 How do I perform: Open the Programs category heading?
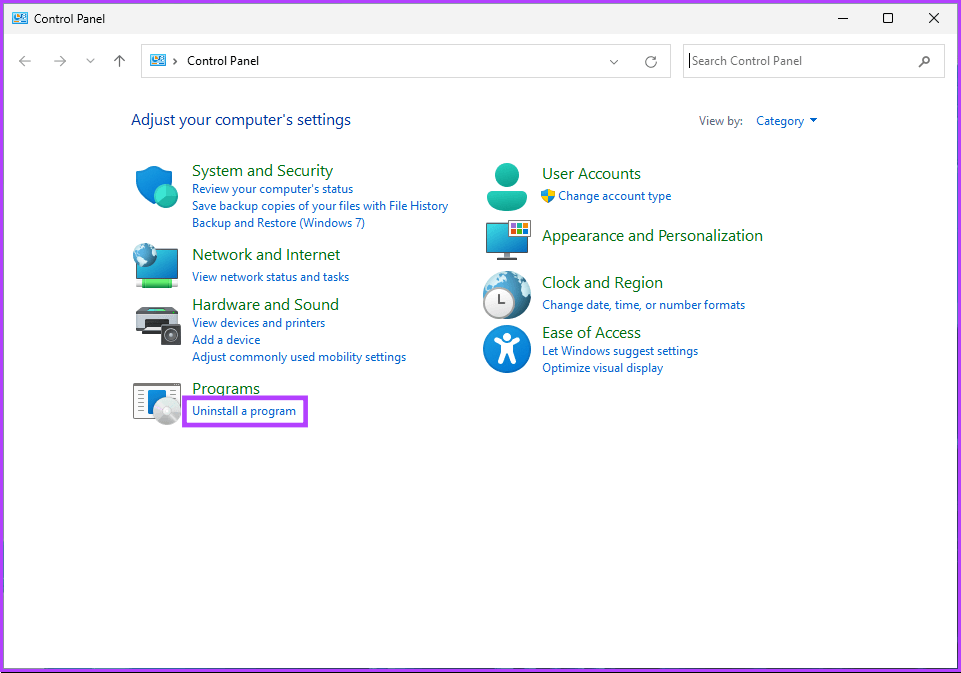[x=226, y=389]
